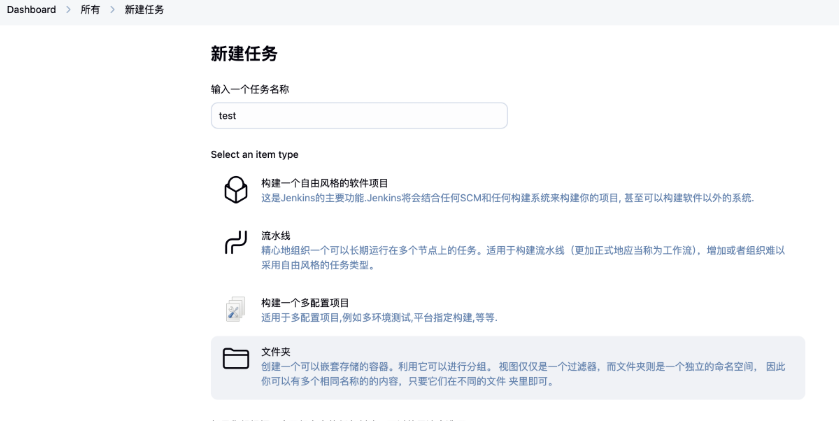
Task: Click the multi-configuration project icon
Action: pos(235,309)
